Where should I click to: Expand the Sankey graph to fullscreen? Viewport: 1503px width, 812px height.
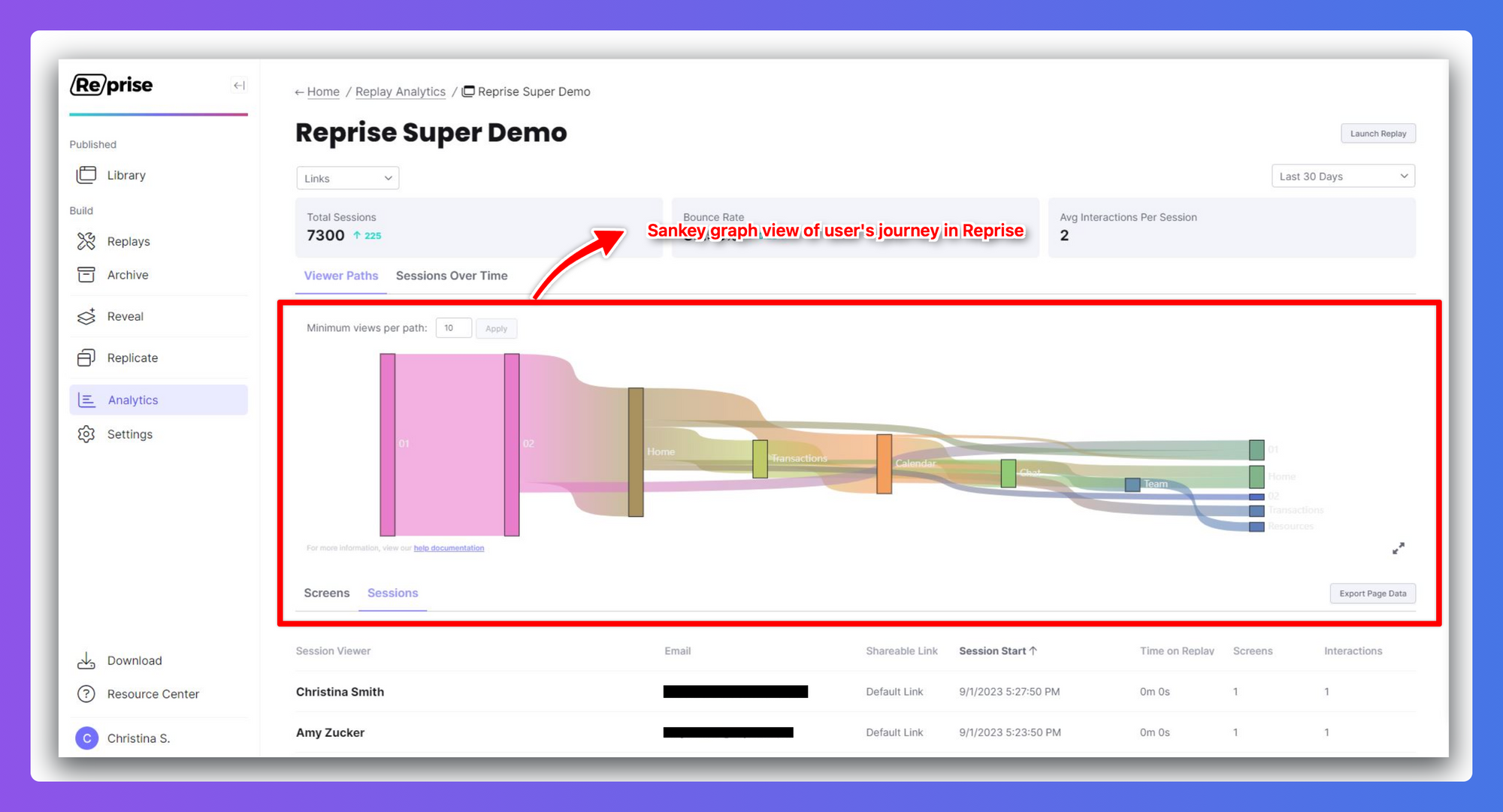tap(1398, 548)
